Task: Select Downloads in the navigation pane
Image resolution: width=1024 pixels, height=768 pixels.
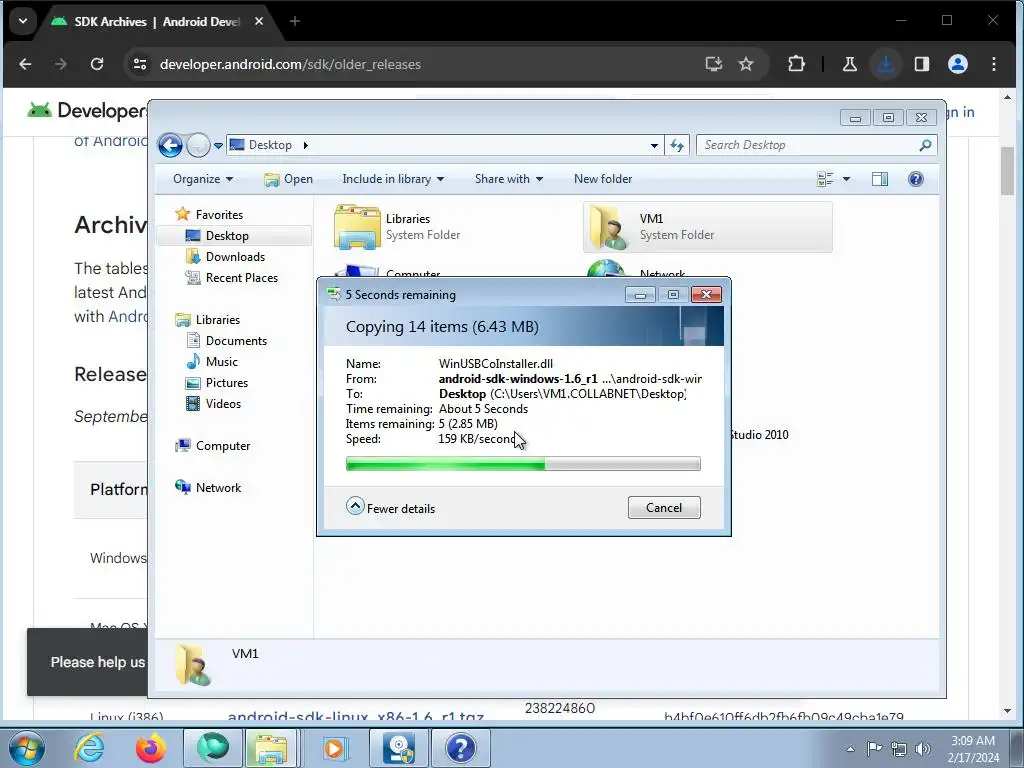Action: pyautogui.click(x=235, y=257)
